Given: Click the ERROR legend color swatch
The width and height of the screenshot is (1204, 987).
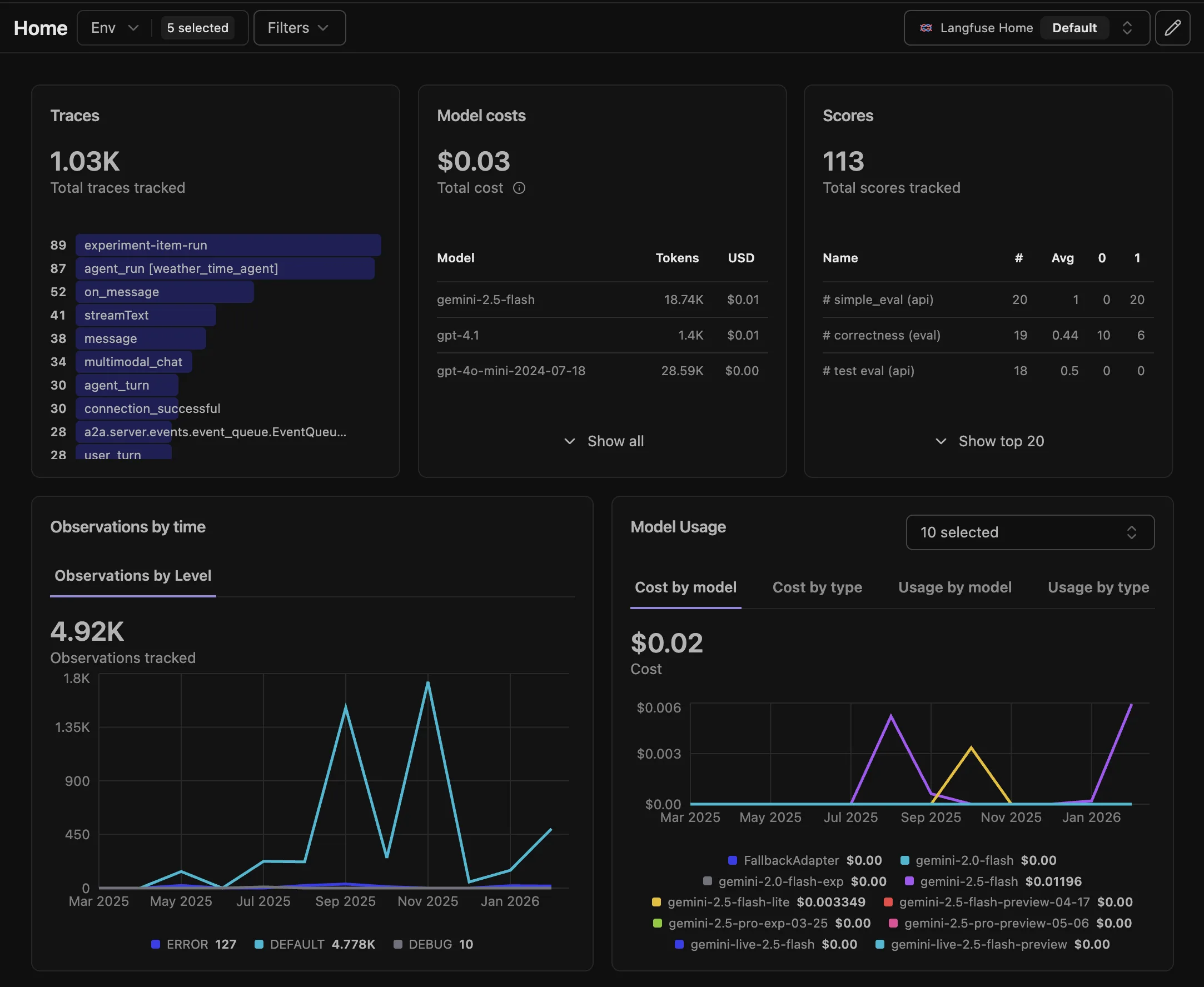Looking at the screenshot, I should tap(155, 944).
